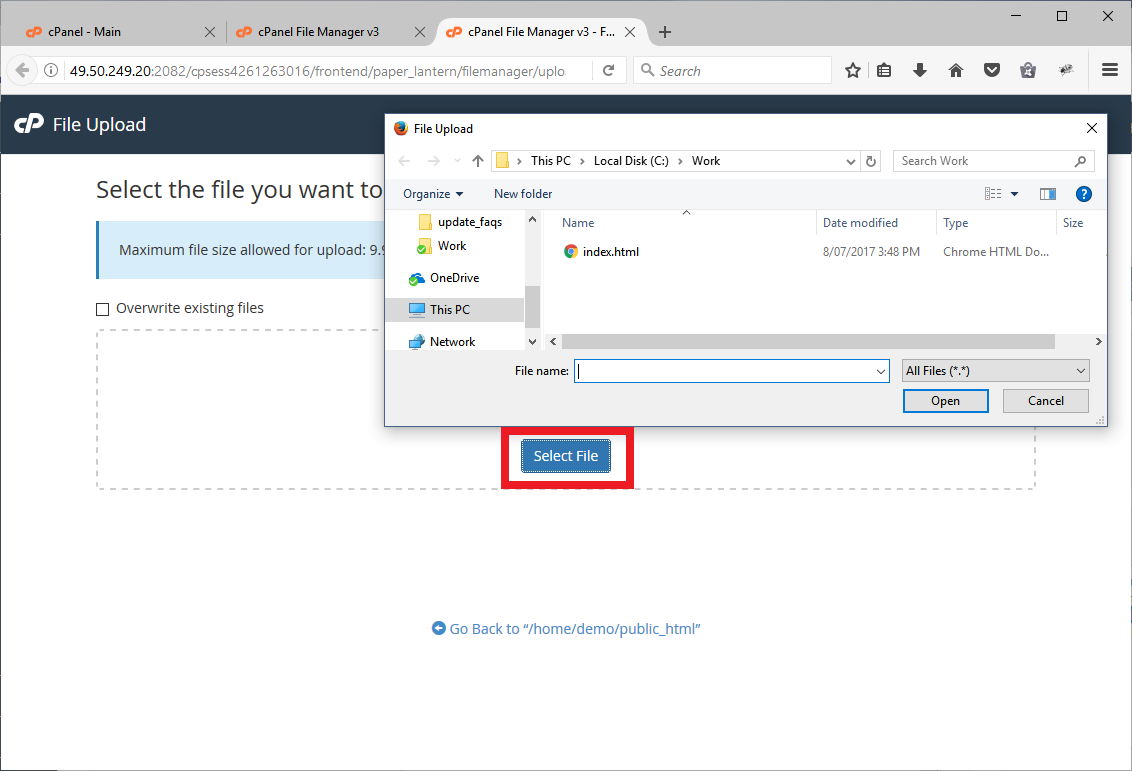This screenshot has width=1132, height=771.
Task: Open the All Files type dropdown
Action: pos(995,371)
